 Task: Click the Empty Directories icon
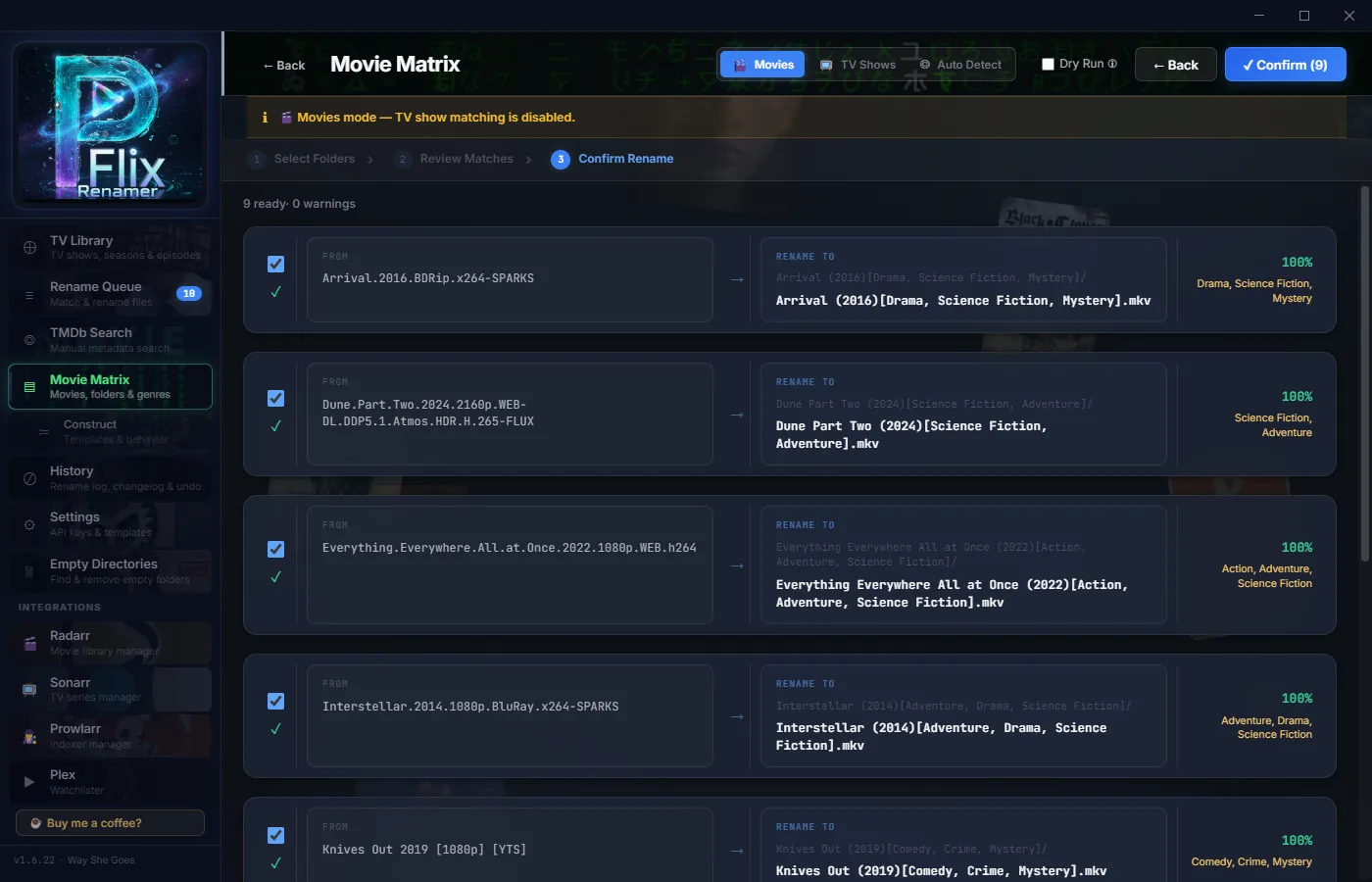tap(29, 571)
